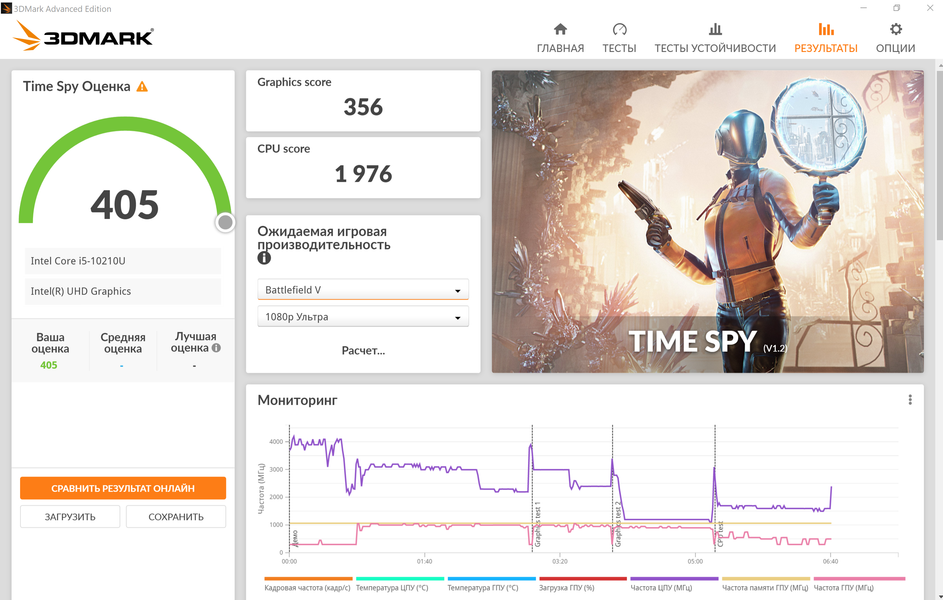Click the Частота ЦПУ purple legend swatch
Screen dimensions: 943x600
pos(674,579)
